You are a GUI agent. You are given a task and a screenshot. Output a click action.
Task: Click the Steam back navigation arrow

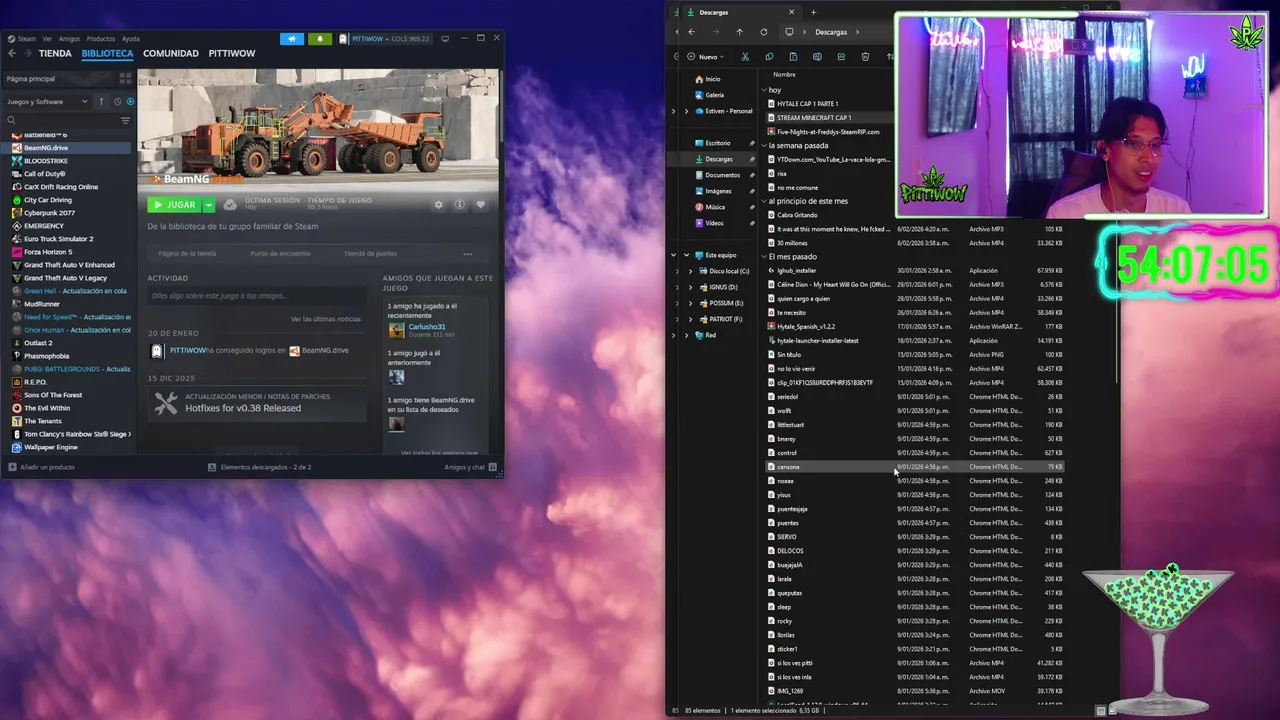pyautogui.click(x=12, y=53)
